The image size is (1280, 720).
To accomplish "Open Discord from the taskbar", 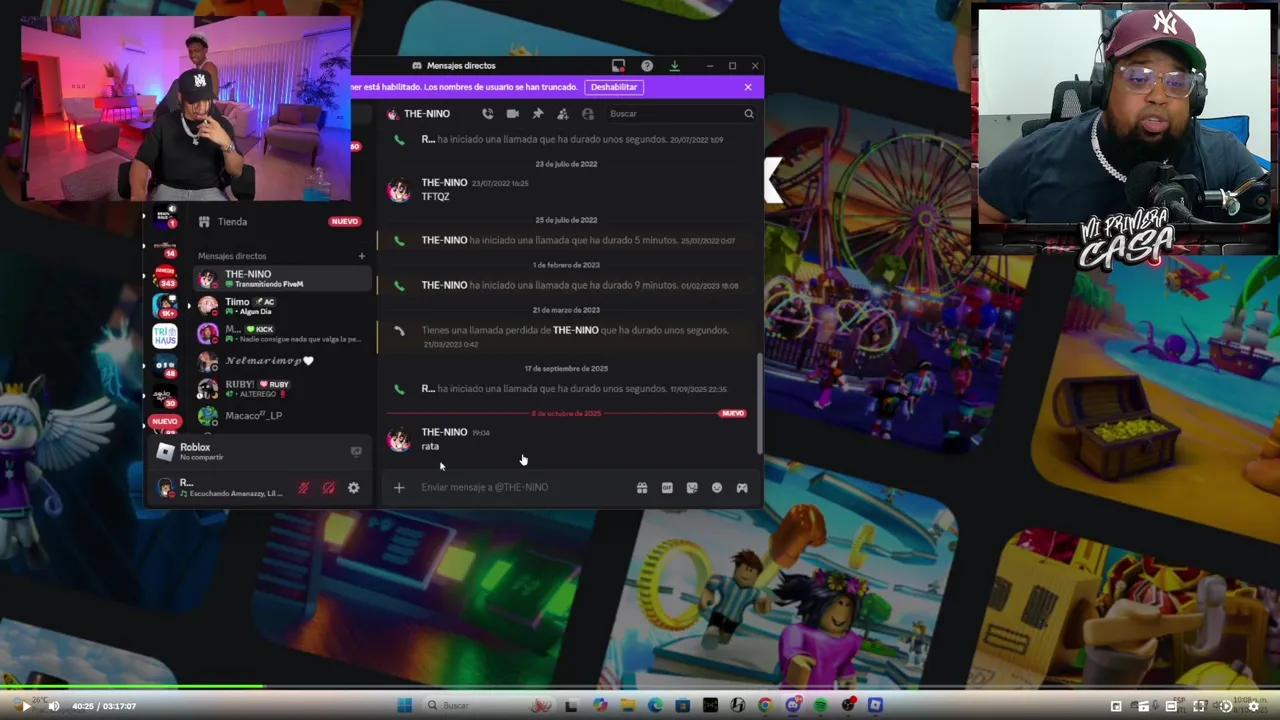I will (x=793, y=705).
